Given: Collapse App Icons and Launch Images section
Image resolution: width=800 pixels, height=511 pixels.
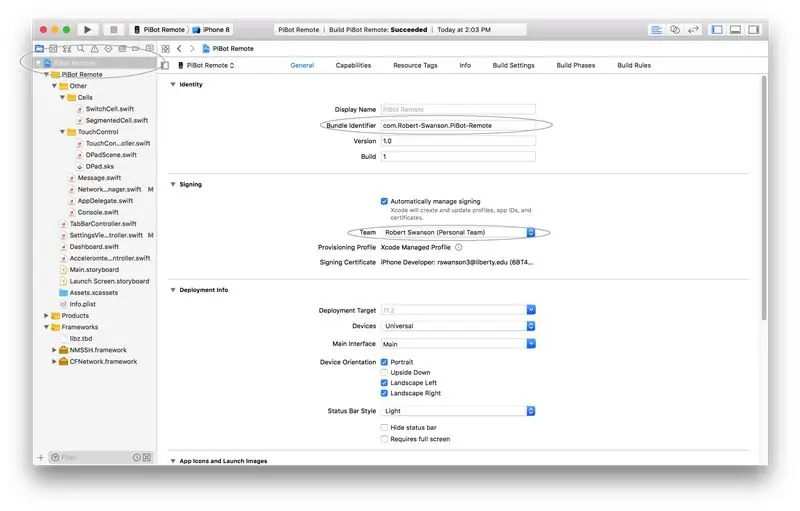Looking at the screenshot, I should [x=172, y=461].
